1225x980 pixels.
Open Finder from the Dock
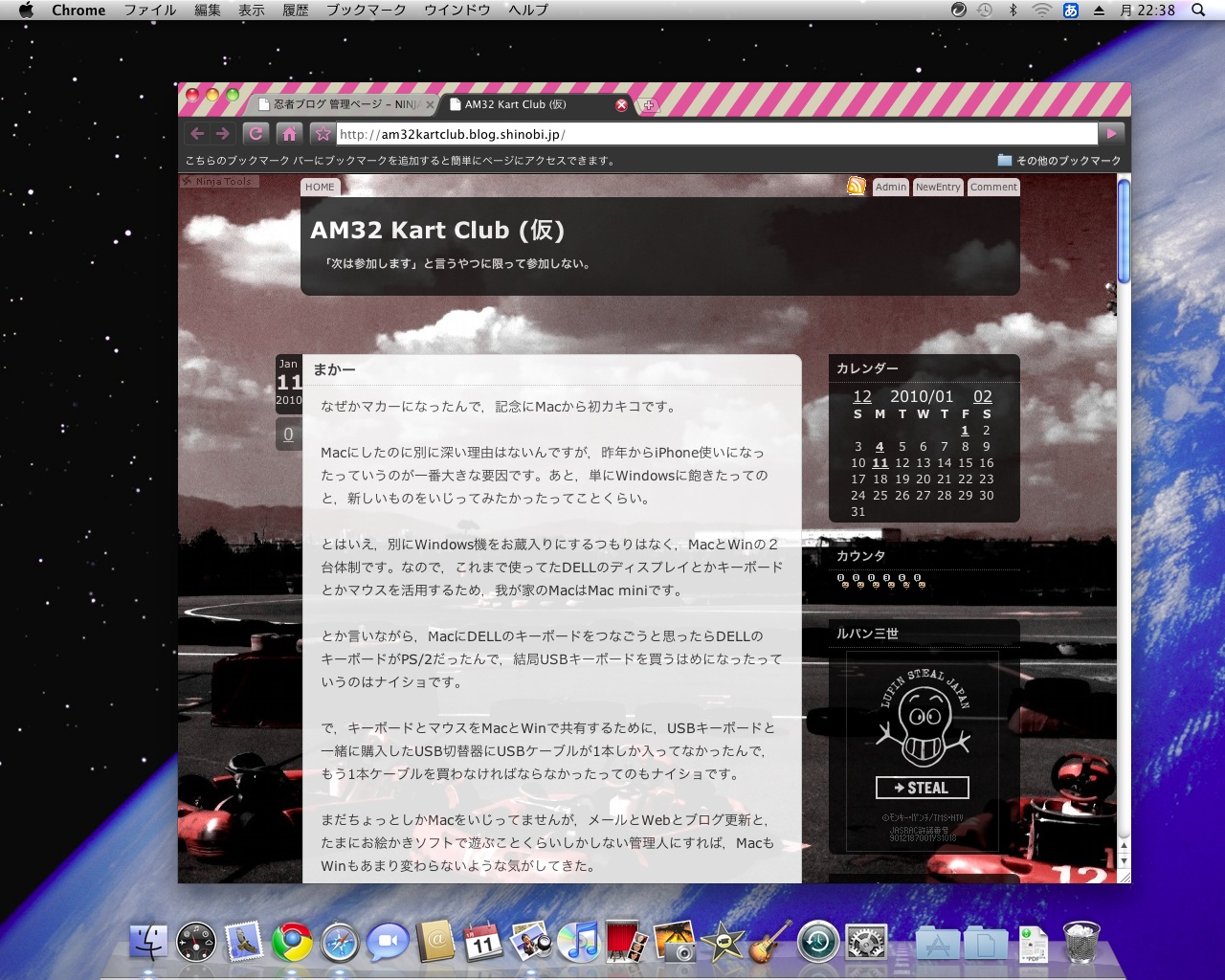click(148, 942)
